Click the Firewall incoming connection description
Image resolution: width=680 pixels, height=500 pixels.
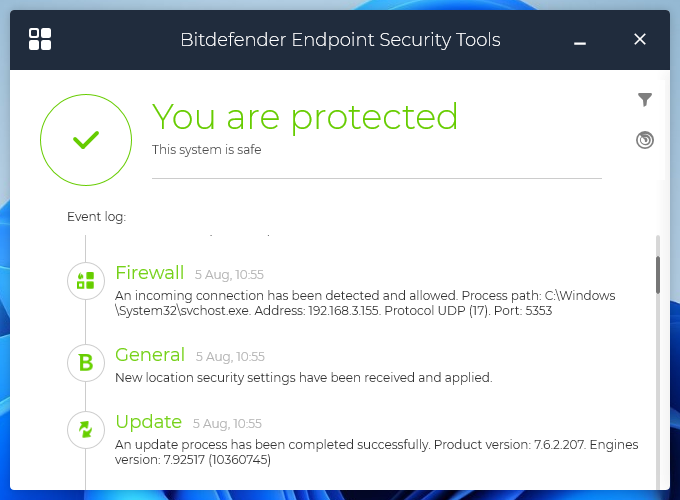pos(365,303)
